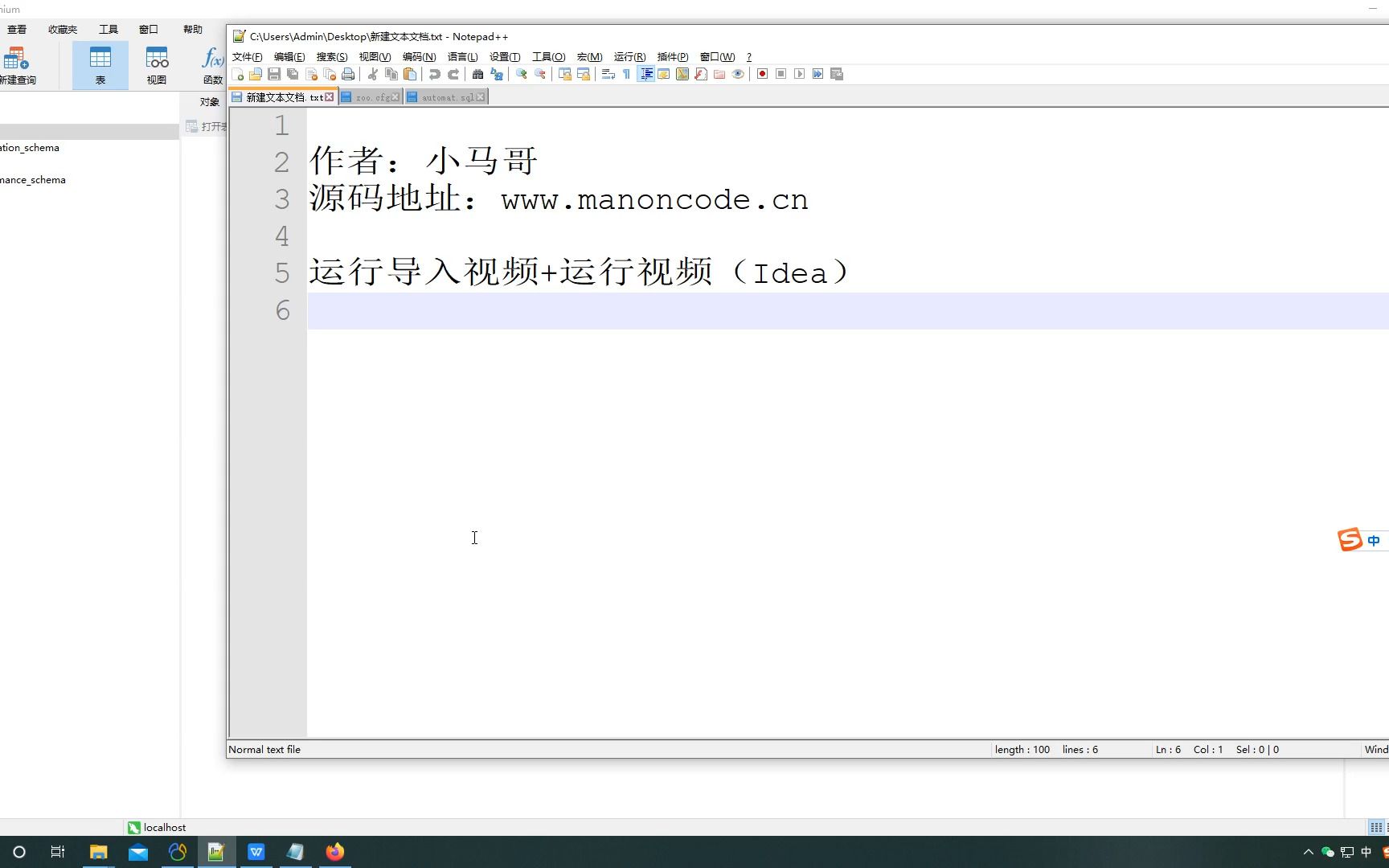This screenshot has height=868, width=1389.
Task: Show hidden tray icons chevron
Action: pos(1308,852)
